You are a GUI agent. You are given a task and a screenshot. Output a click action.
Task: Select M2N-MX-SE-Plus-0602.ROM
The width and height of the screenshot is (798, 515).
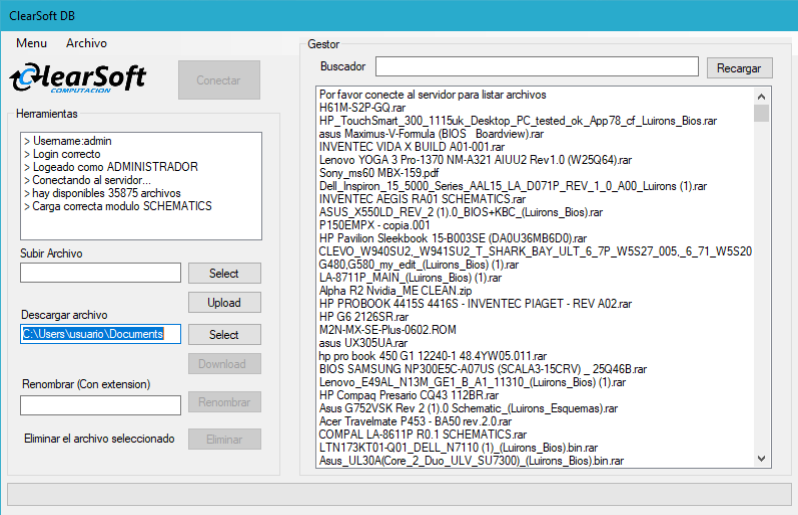click(388, 330)
